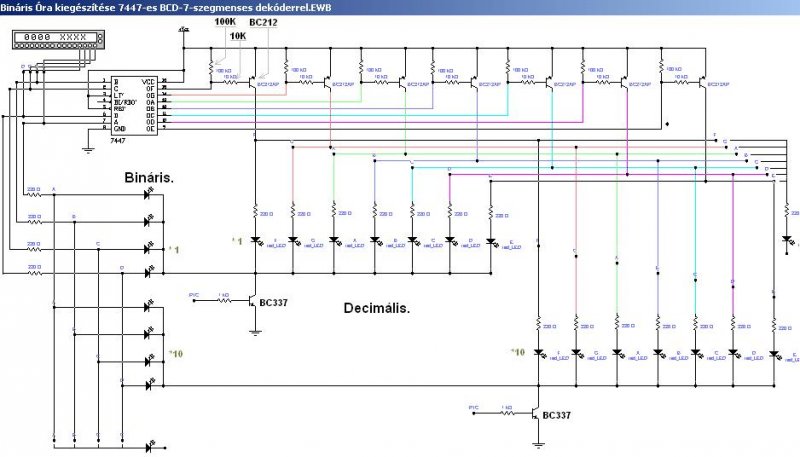Select the OF output pin on the 7447
Image resolution: width=800 pixels, height=457 pixels.
tap(150, 89)
